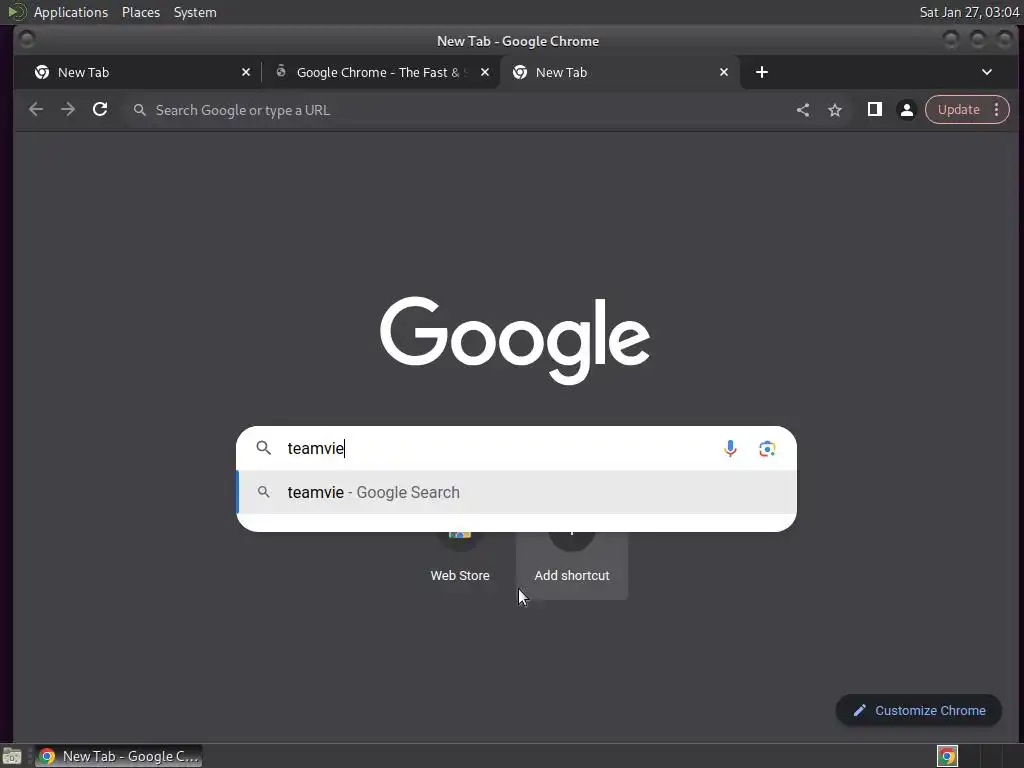The width and height of the screenshot is (1024, 768).
Task: Select the active third New Tab tab
Action: point(617,72)
